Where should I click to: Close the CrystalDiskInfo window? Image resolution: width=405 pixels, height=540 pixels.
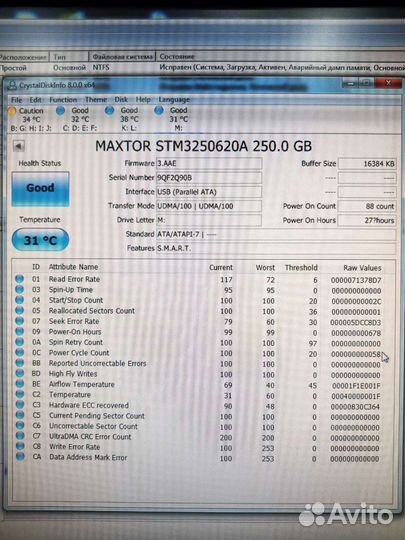point(388,83)
